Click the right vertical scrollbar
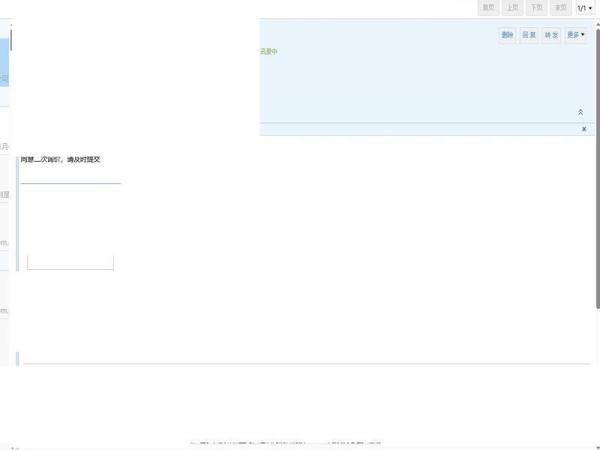This screenshot has width=600, height=450. 597,200
